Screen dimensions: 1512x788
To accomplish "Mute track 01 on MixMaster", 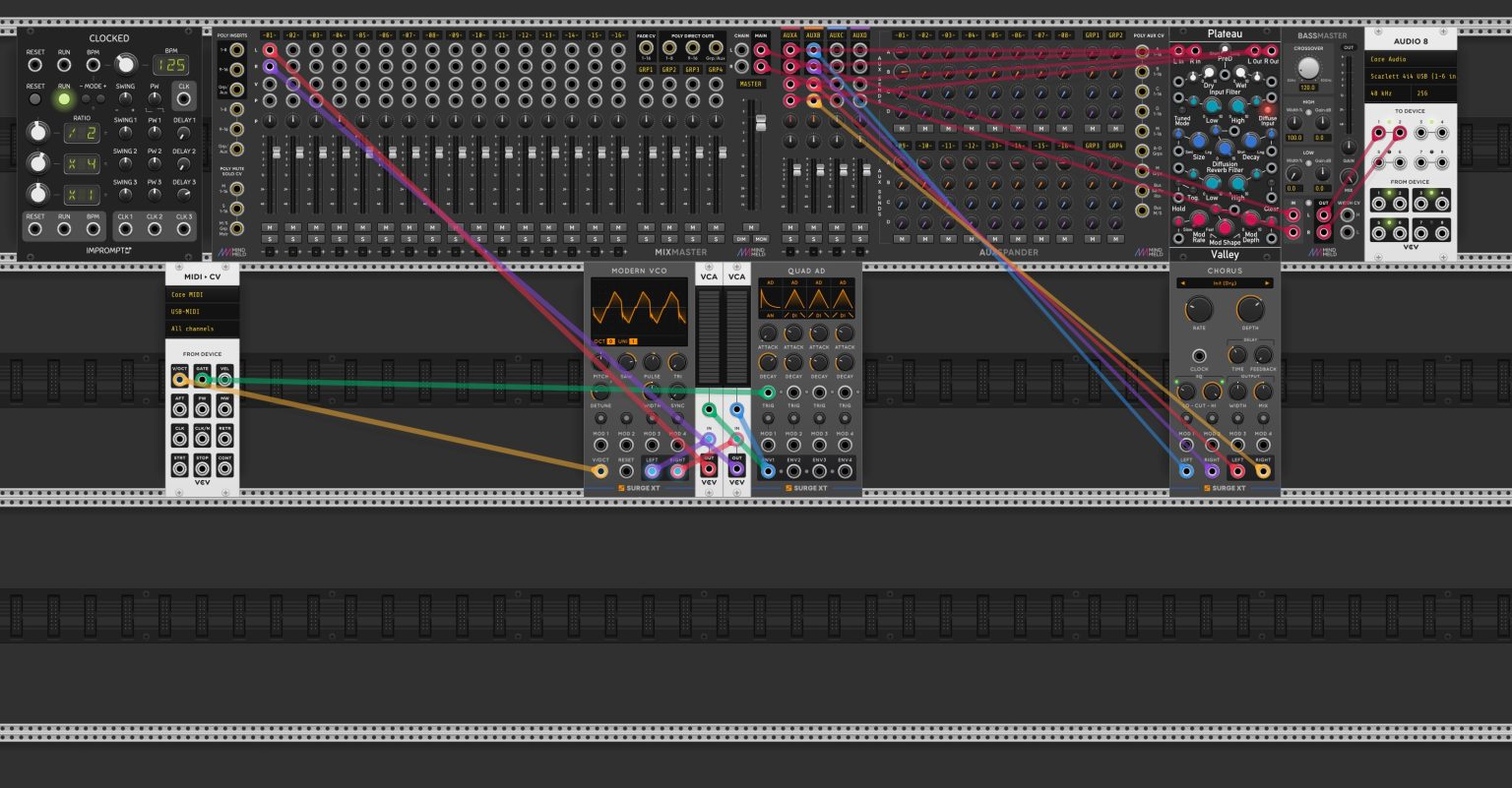I will 269,227.
